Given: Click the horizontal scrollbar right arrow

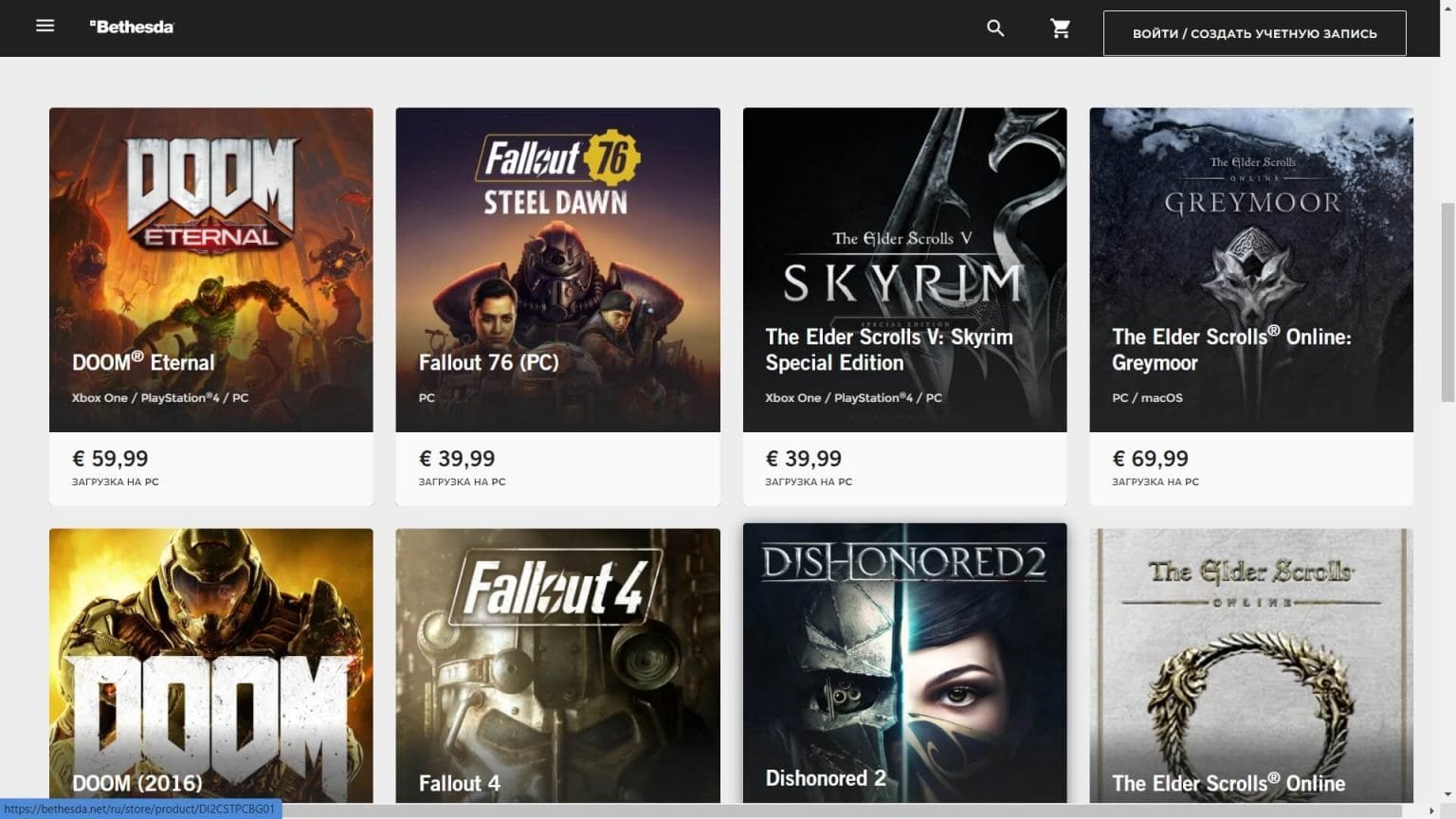Looking at the screenshot, I should pos(1431,810).
